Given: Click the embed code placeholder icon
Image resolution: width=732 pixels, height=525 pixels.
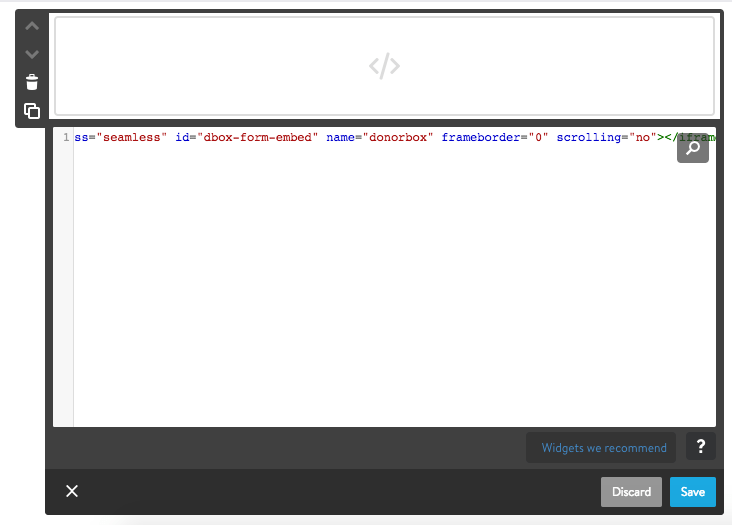Looking at the screenshot, I should tap(384, 66).
